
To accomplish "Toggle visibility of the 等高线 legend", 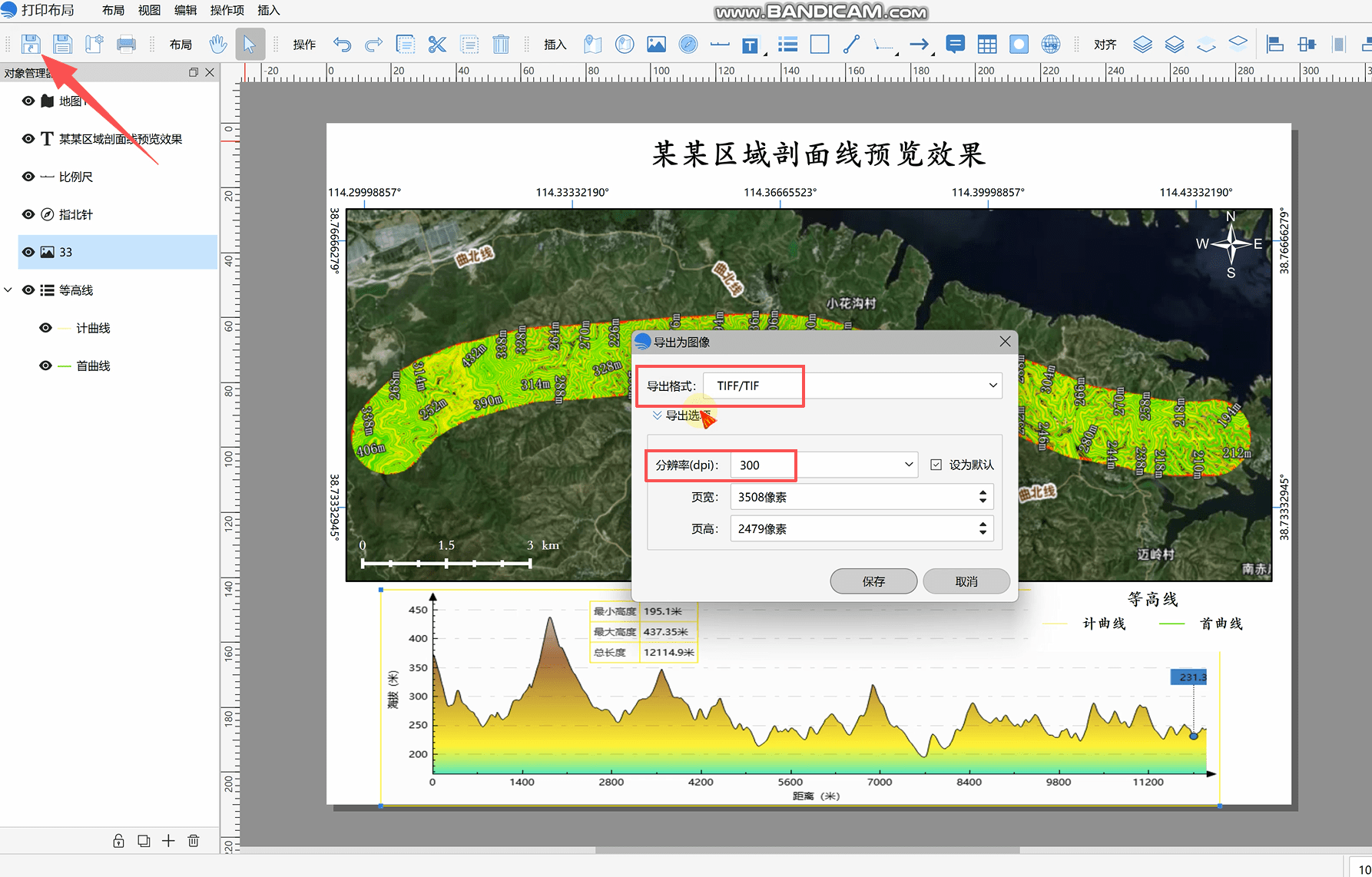I will (28, 290).
